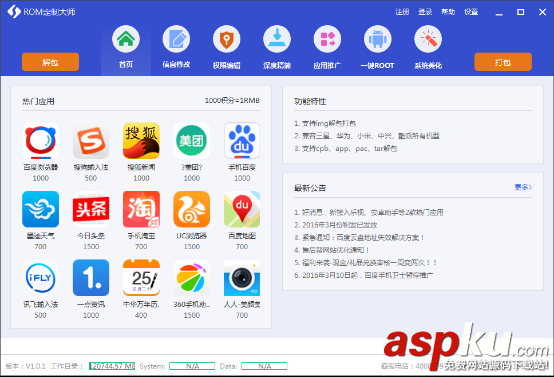
Task: Maximize the ROM定制大师 window
Action: [x=520, y=12]
